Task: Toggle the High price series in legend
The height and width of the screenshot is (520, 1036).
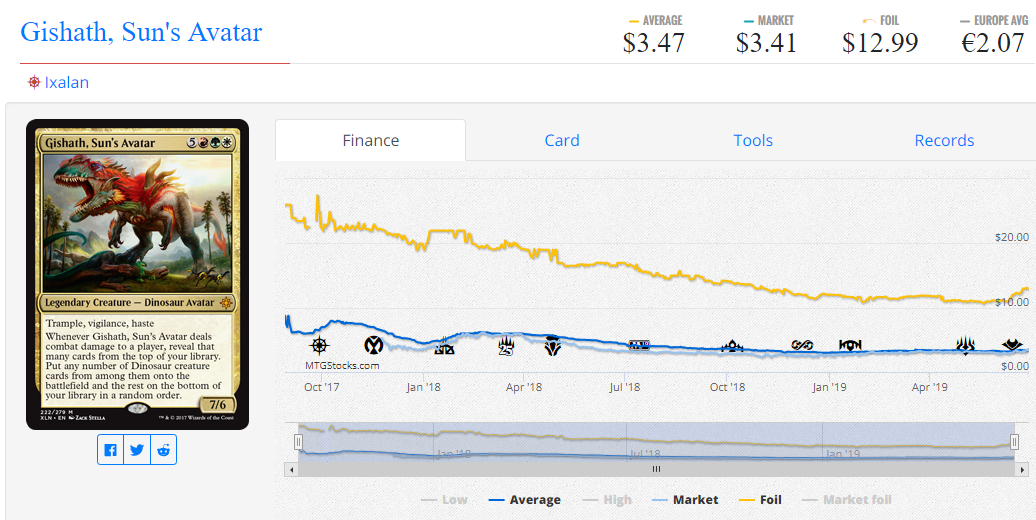Action: pyautogui.click(x=607, y=500)
